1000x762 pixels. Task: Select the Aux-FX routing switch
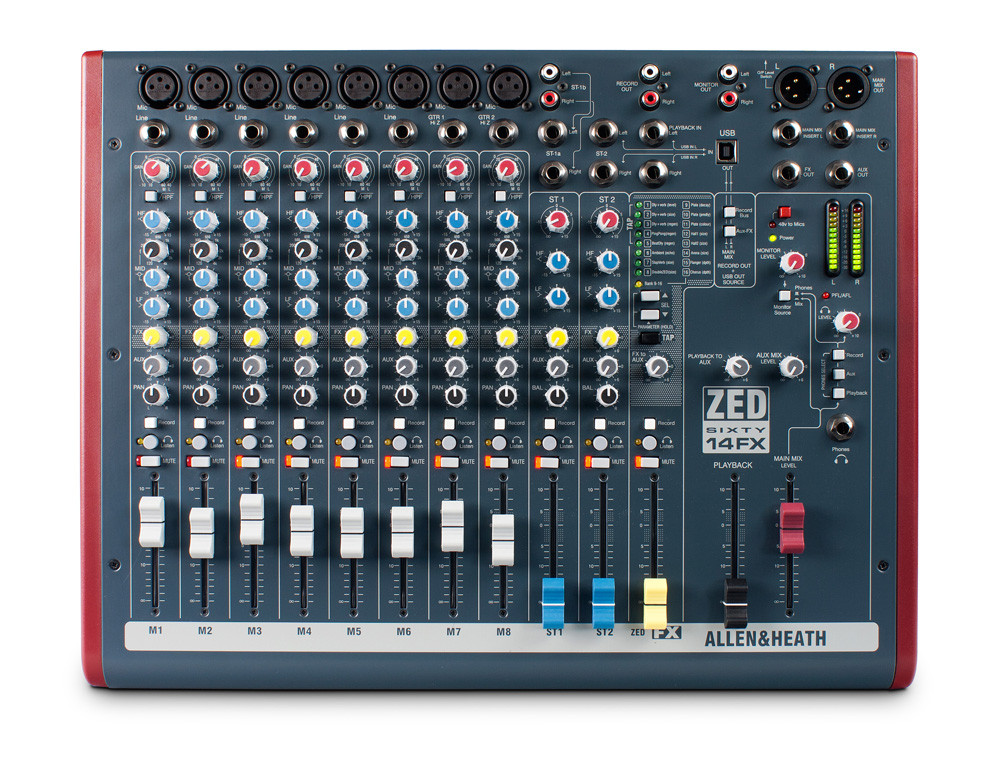(729, 231)
